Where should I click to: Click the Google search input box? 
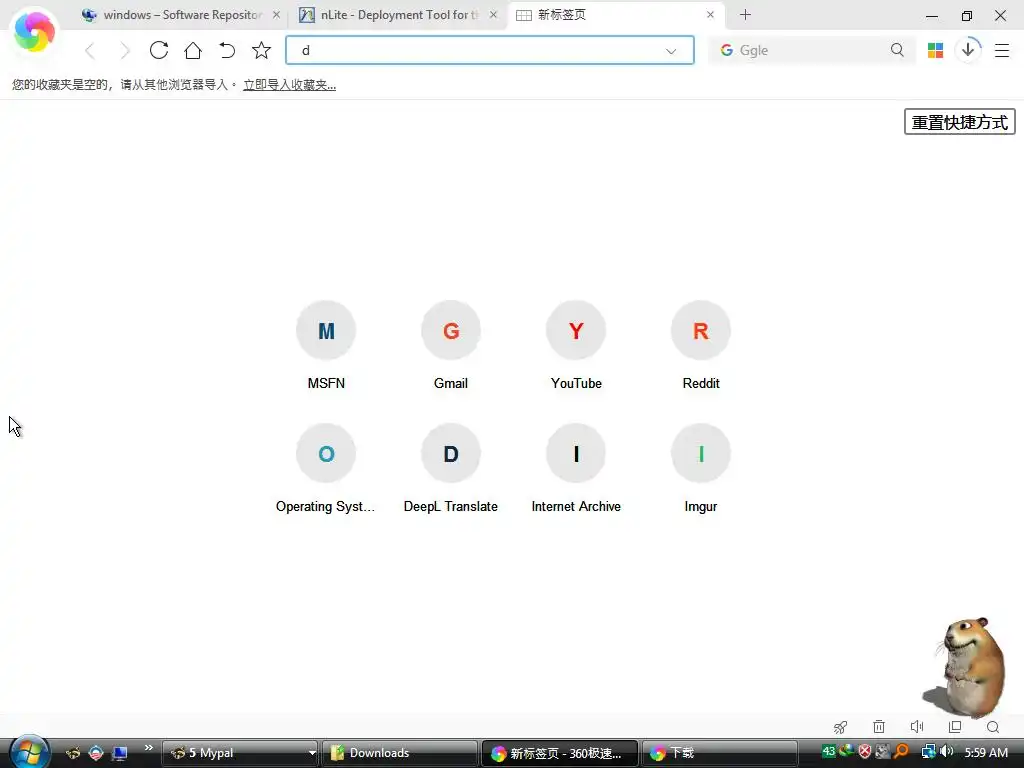810,50
